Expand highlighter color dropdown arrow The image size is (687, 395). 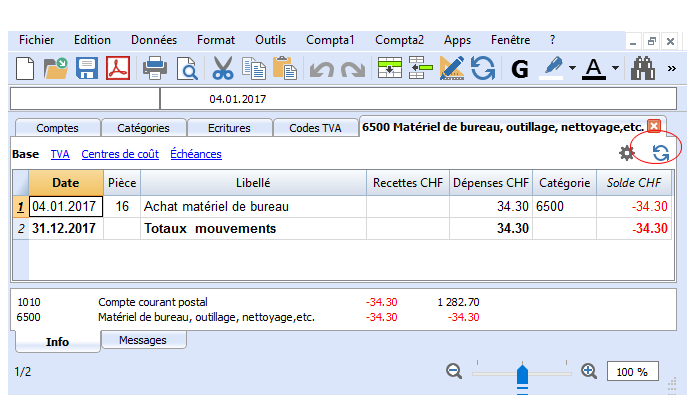coord(572,68)
